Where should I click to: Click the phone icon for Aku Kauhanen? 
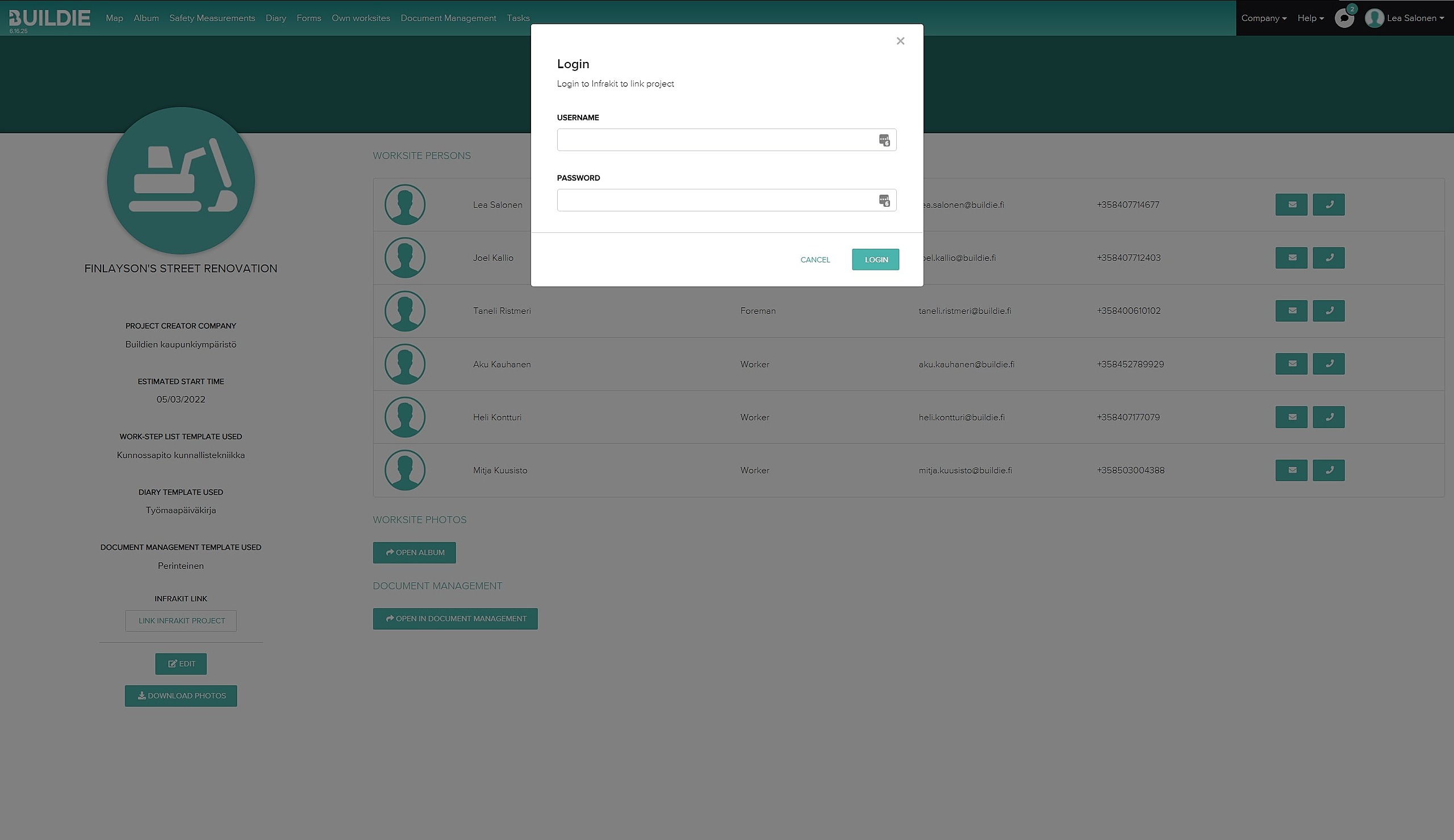[x=1328, y=364]
